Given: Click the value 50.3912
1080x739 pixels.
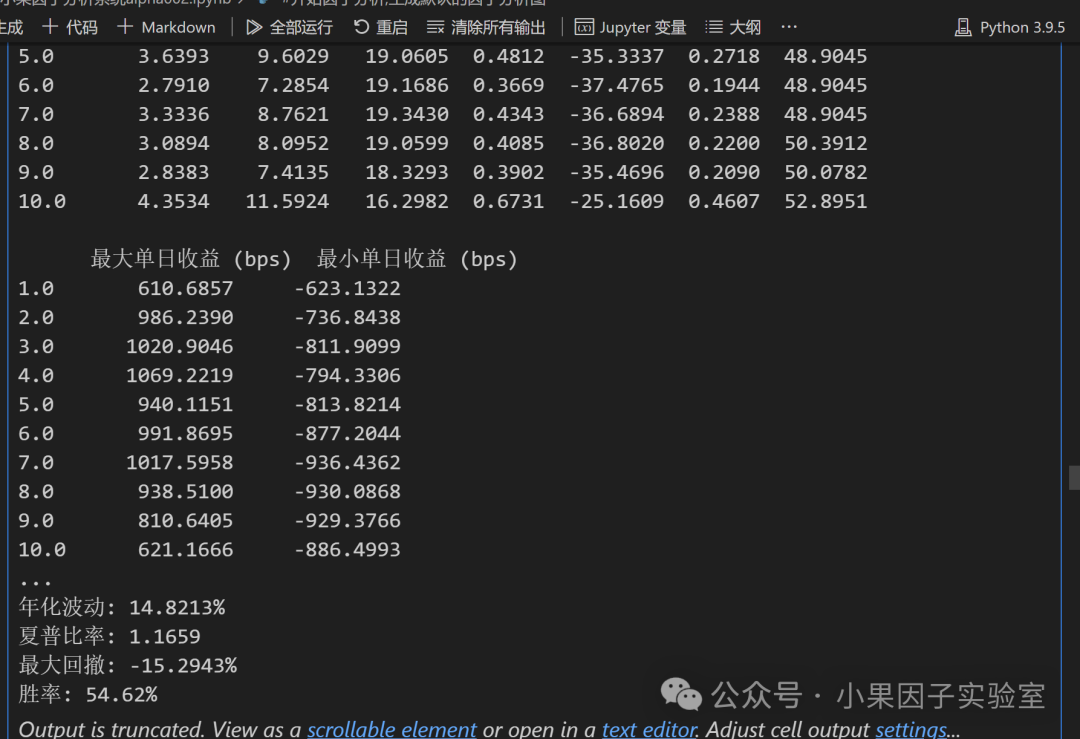Looking at the screenshot, I should pos(825,143).
